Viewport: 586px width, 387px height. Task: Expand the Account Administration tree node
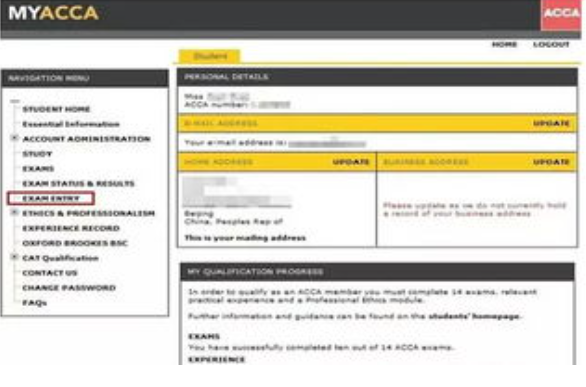14,138
